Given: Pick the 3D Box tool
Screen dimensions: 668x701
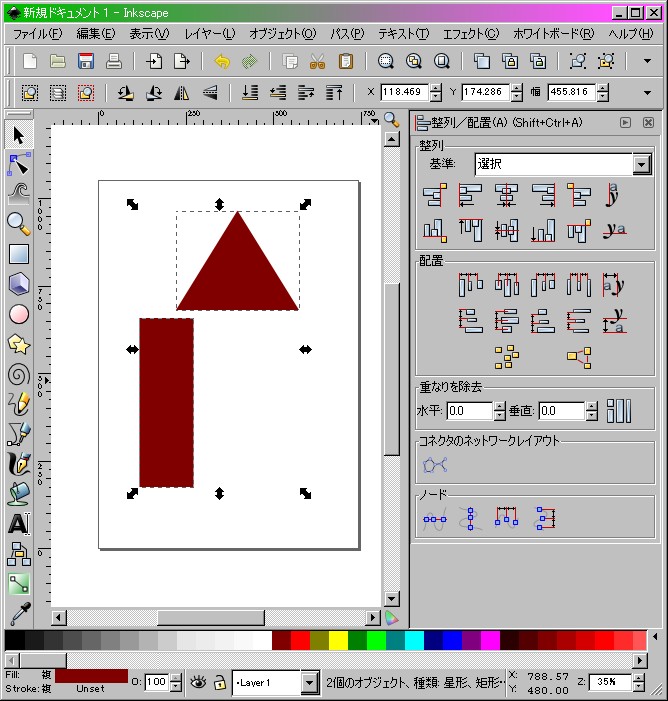Looking at the screenshot, I should point(19,284).
